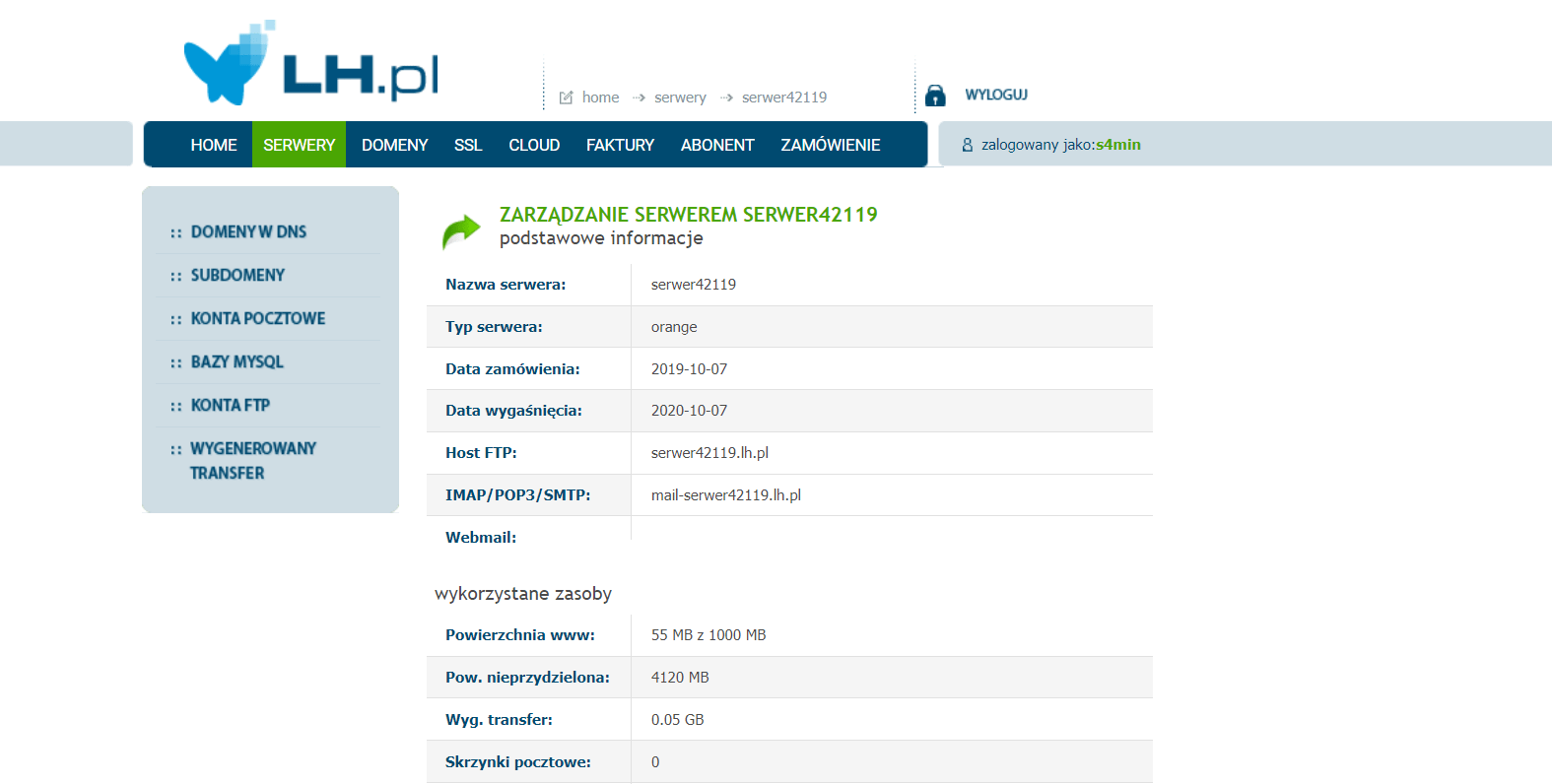
Task: Click the serwery breadcrumb link
Action: [x=680, y=98]
